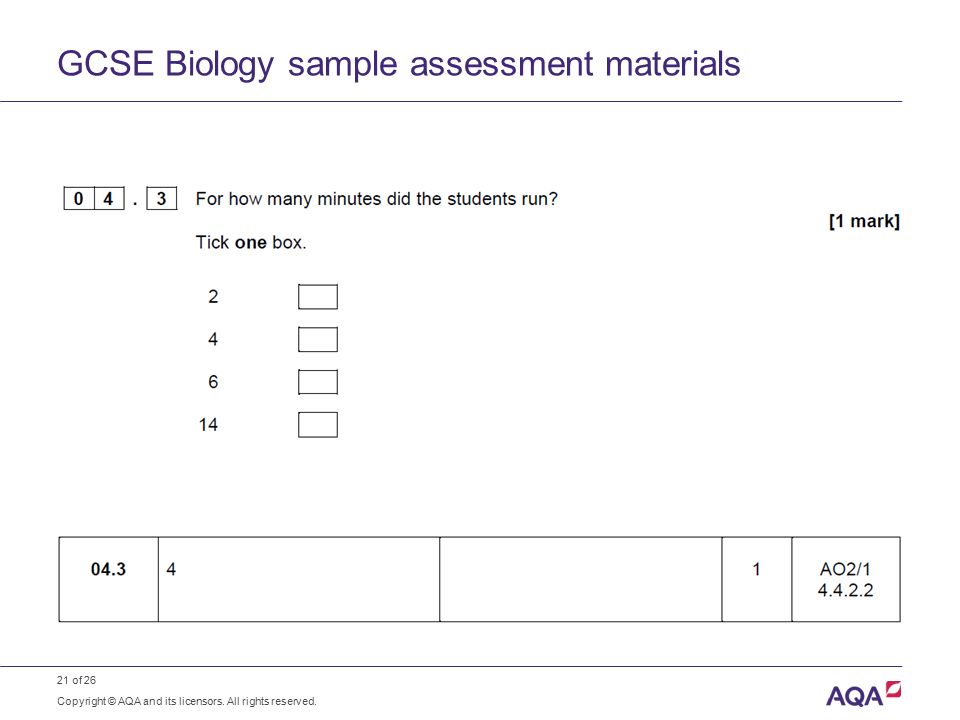
Task: Click the '21 of 26' page indicator
Action: [x=77, y=680]
